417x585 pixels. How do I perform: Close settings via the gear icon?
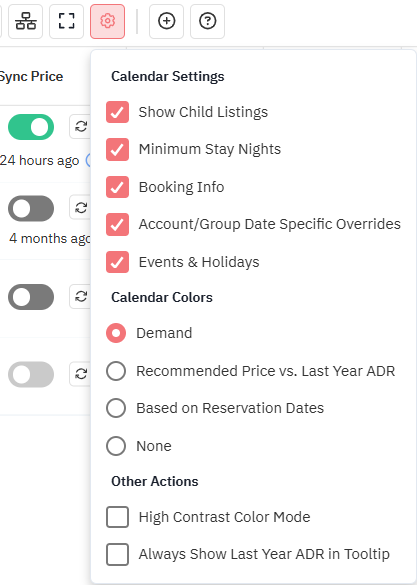(107, 21)
